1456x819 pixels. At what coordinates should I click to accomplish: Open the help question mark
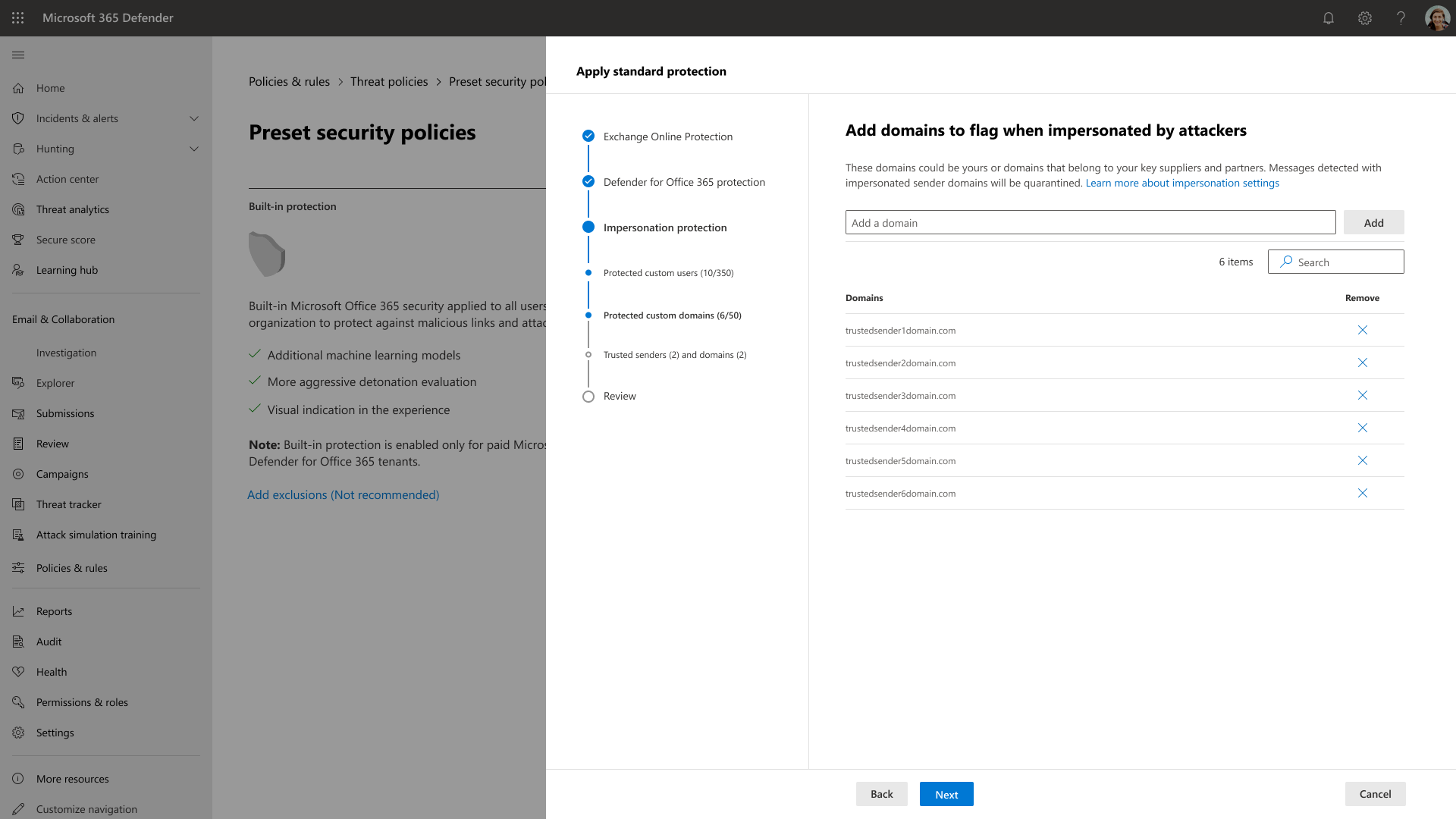coord(1401,18)
